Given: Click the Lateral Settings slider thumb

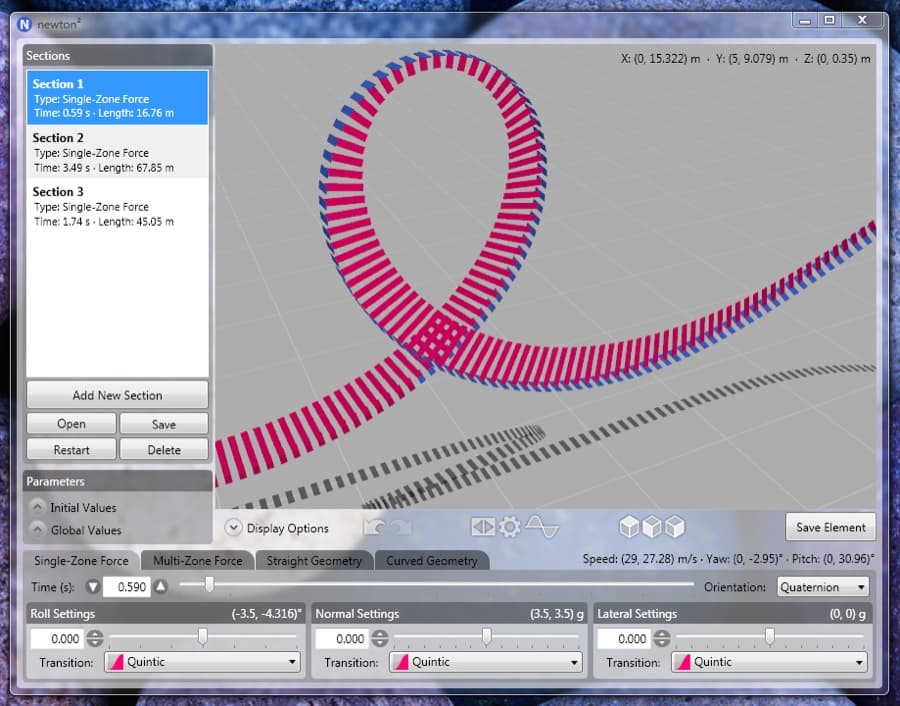Looking at the screenshot, I should (770, 636).
